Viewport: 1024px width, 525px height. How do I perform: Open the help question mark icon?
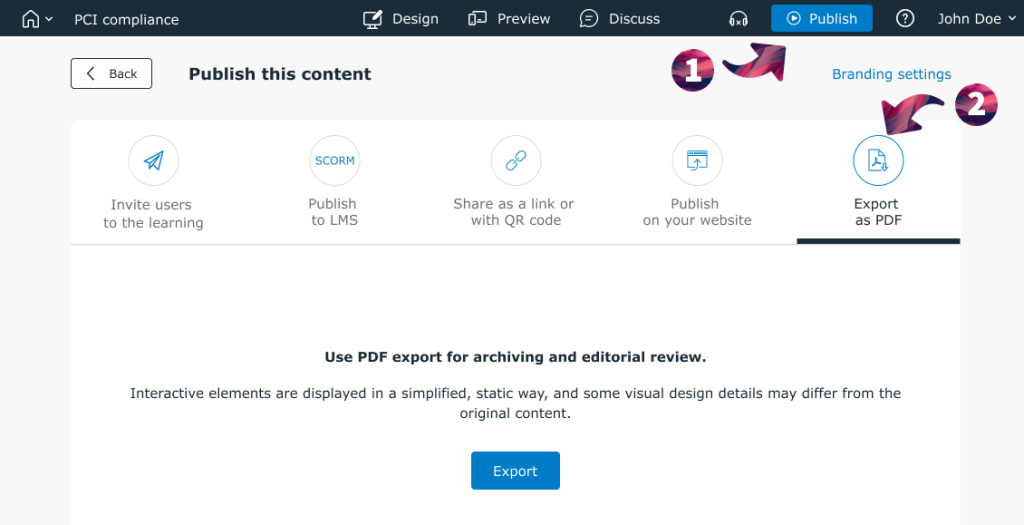coord(905,19)
